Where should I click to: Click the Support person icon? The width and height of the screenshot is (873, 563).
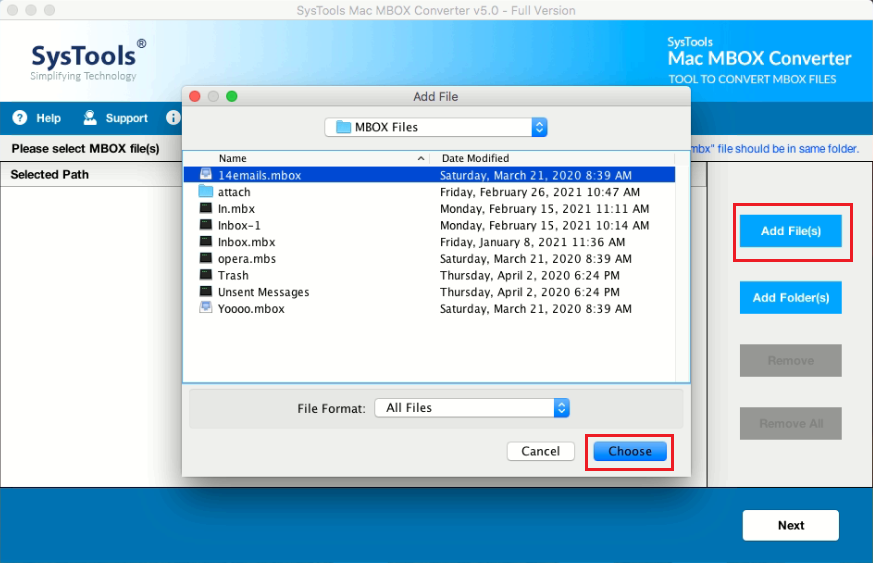[90, 117]
